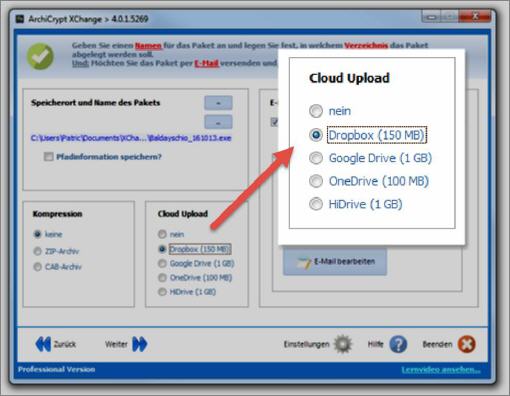The width and height of the screenshot is (510, 396).
Task: Click the blue package file path ending in .exe
Action: pyautogui.click(x=131, y=138)
